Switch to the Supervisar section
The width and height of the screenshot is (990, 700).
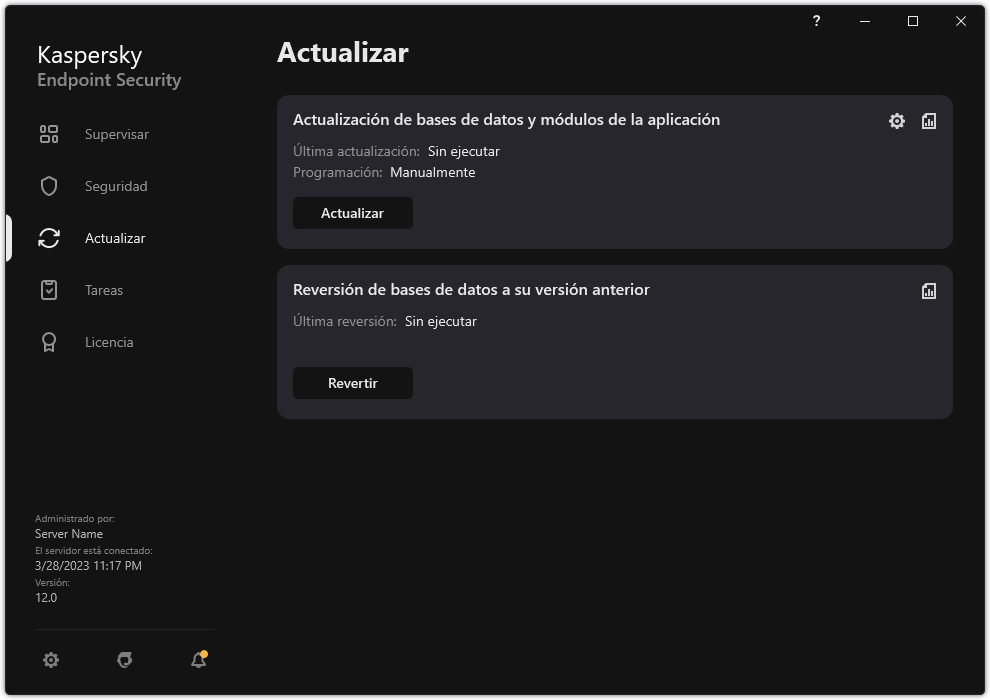(115, 133)
